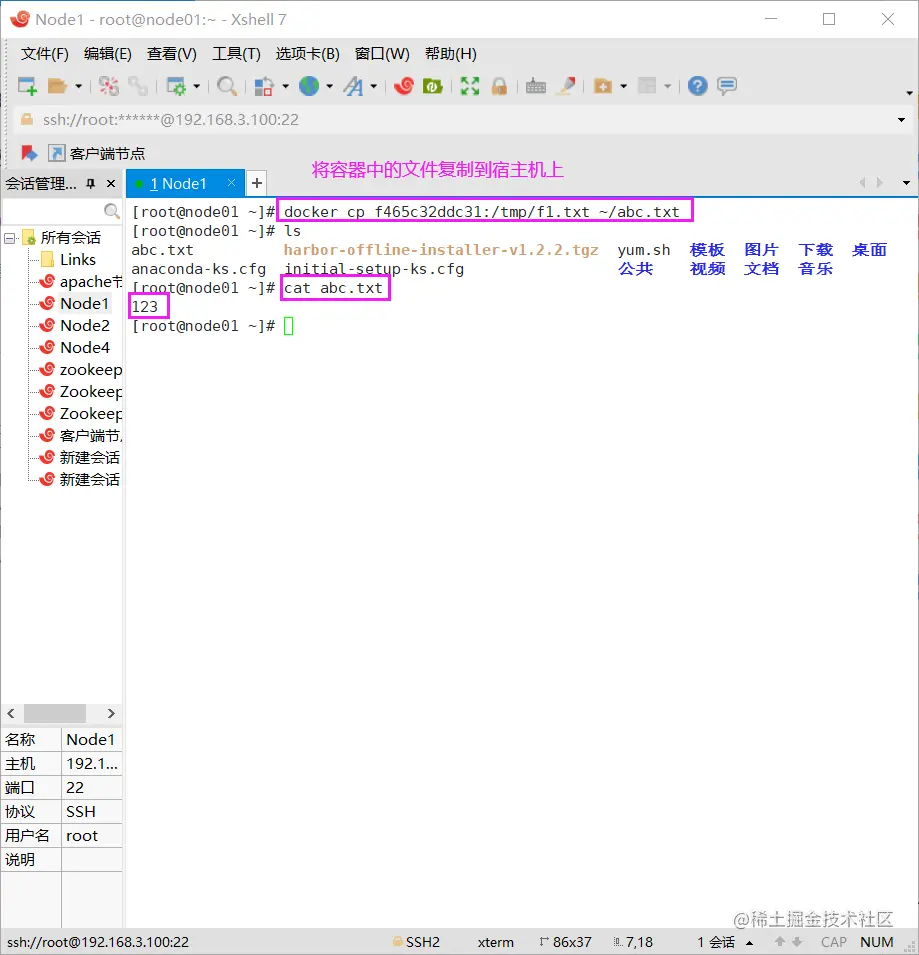919x955 pixels.
Task: Click the highlighter pen toolbar icon
Action: click(x=567, y=86)
